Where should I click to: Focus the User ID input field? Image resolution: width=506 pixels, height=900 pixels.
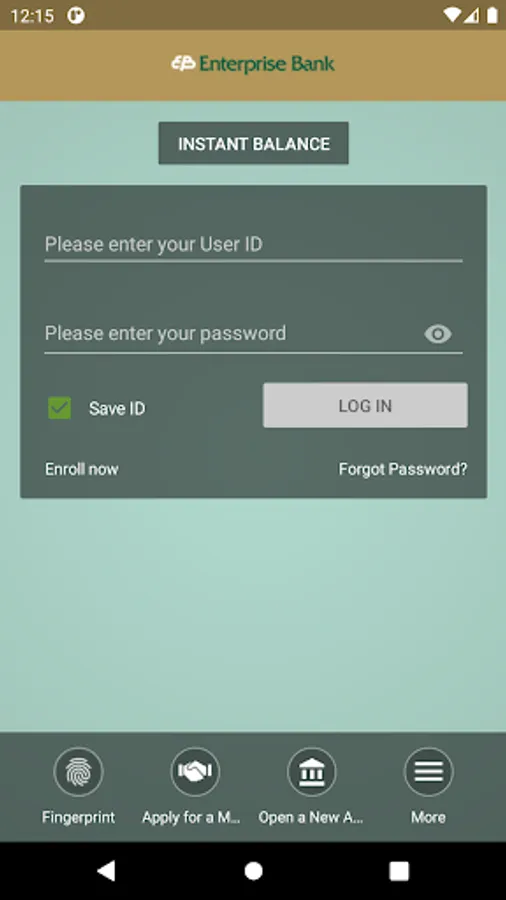point(254,245)
